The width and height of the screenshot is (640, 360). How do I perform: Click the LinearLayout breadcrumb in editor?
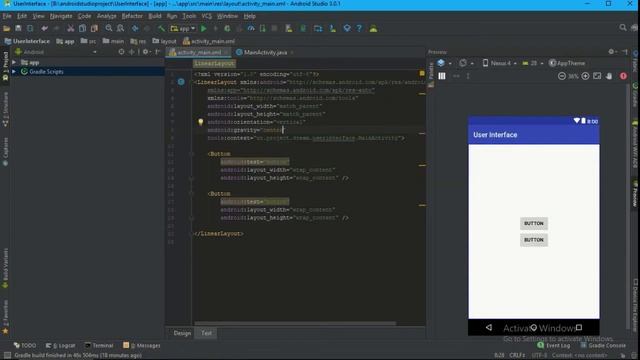pos(214,64)
